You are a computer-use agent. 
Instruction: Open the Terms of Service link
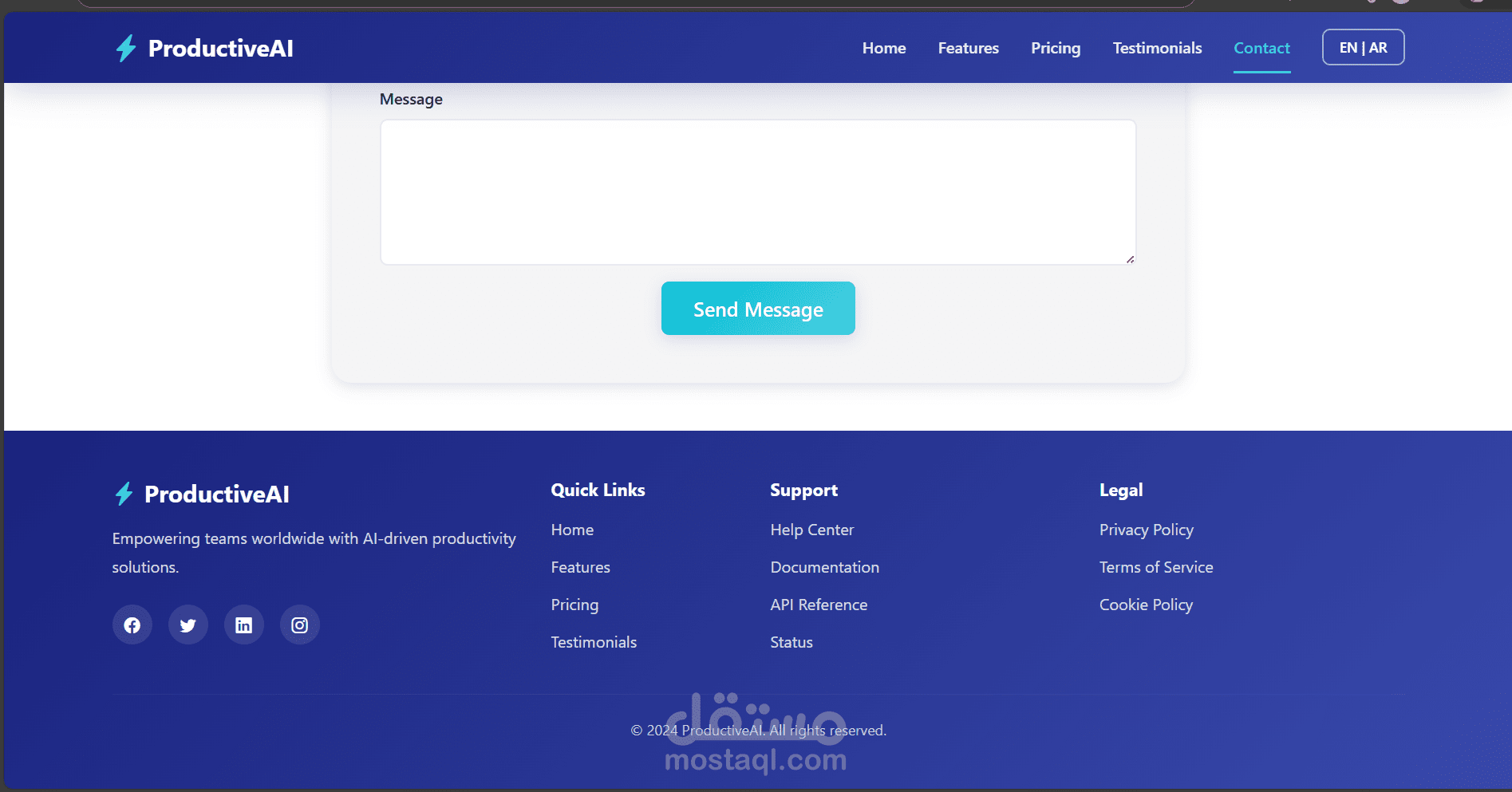[1156, 567]
